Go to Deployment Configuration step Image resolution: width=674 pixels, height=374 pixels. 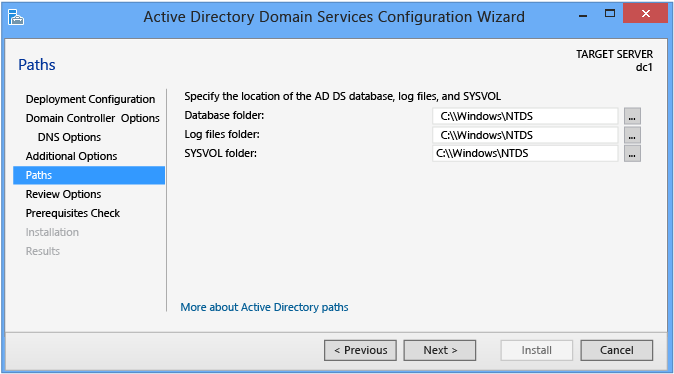point(90,99)
